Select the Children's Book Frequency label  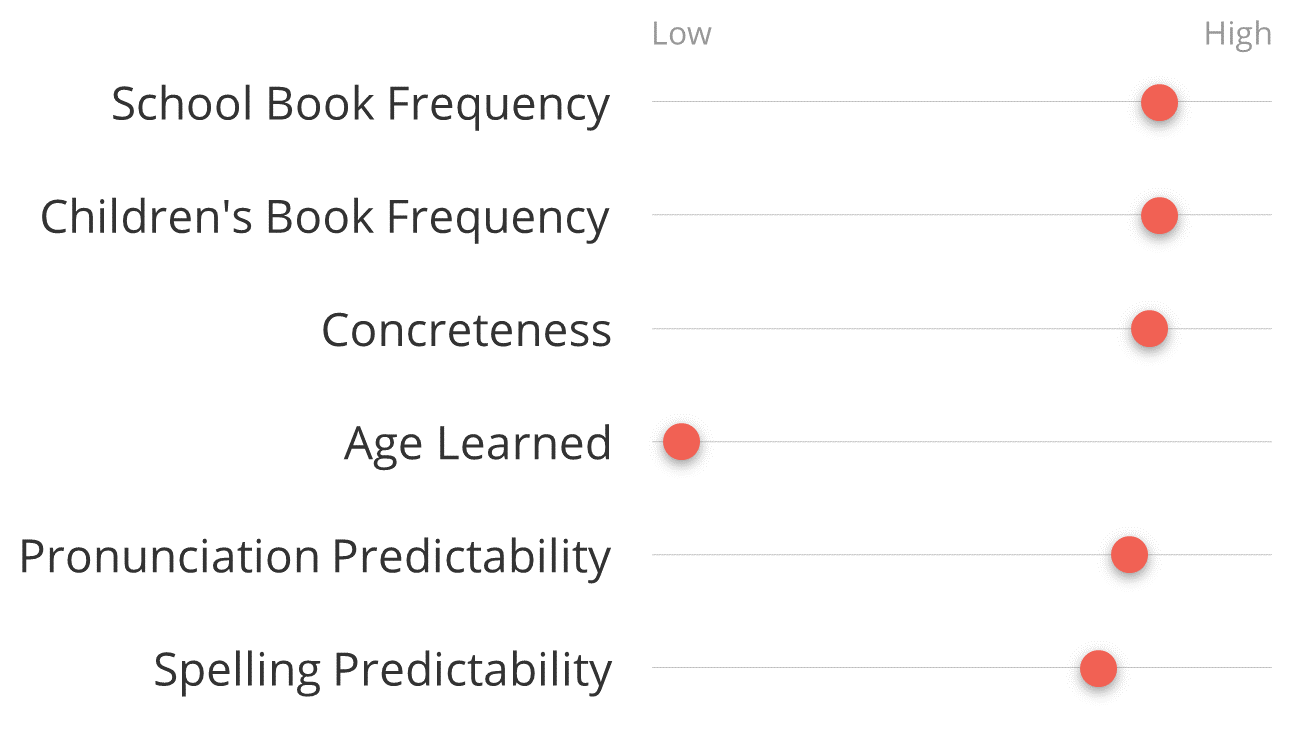(325, 217)
